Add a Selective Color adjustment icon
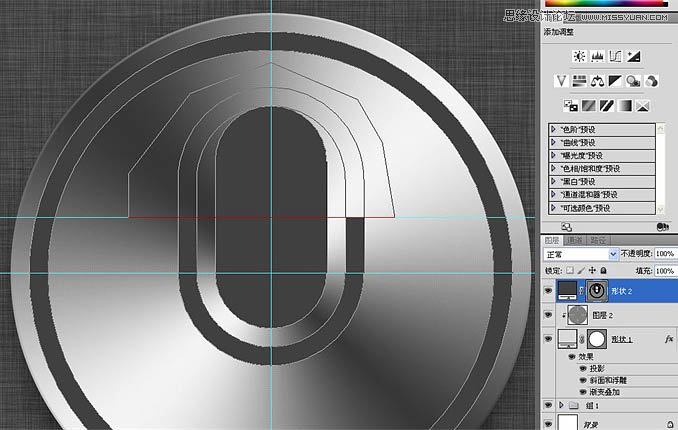The height and width of the screenshot is (430, 678). [x=643, y=106]
